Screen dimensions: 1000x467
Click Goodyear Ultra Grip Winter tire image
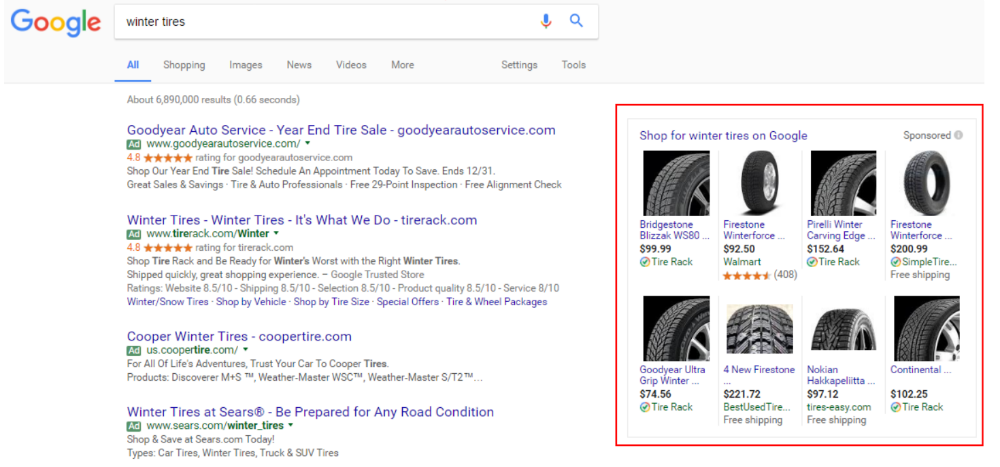point(676,329)
